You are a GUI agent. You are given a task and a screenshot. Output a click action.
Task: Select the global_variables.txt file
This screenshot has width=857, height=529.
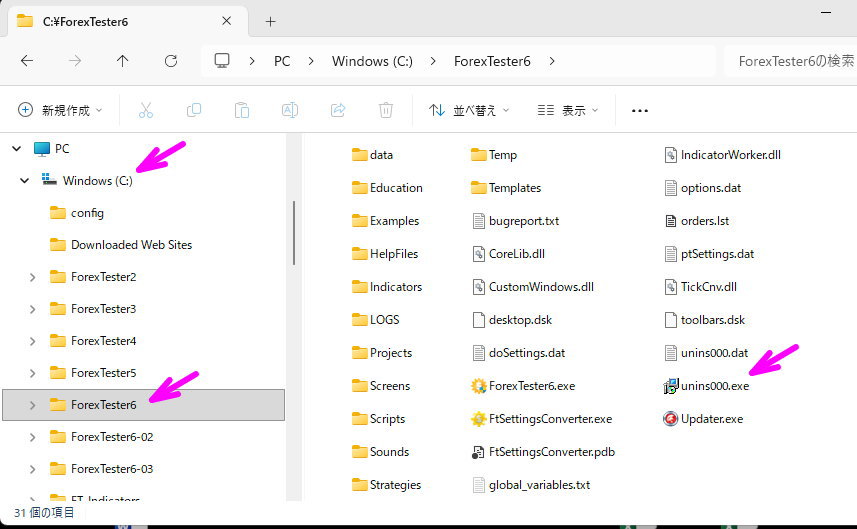(x=531, y=485)
